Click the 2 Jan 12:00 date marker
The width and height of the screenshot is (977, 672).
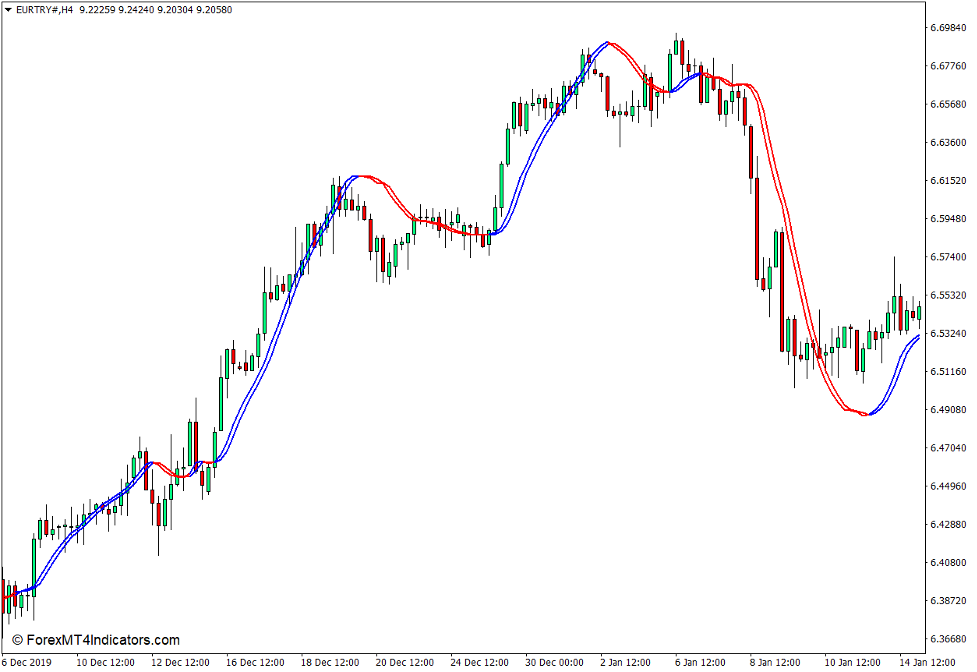coord(625,660)
